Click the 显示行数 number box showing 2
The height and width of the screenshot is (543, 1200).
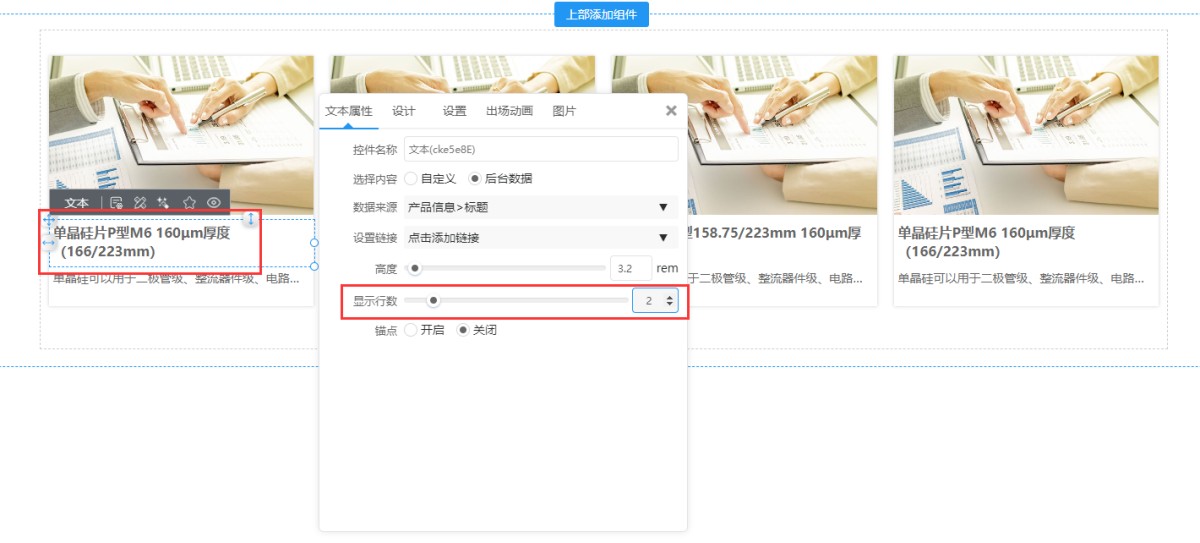click(x=655, y=300)
